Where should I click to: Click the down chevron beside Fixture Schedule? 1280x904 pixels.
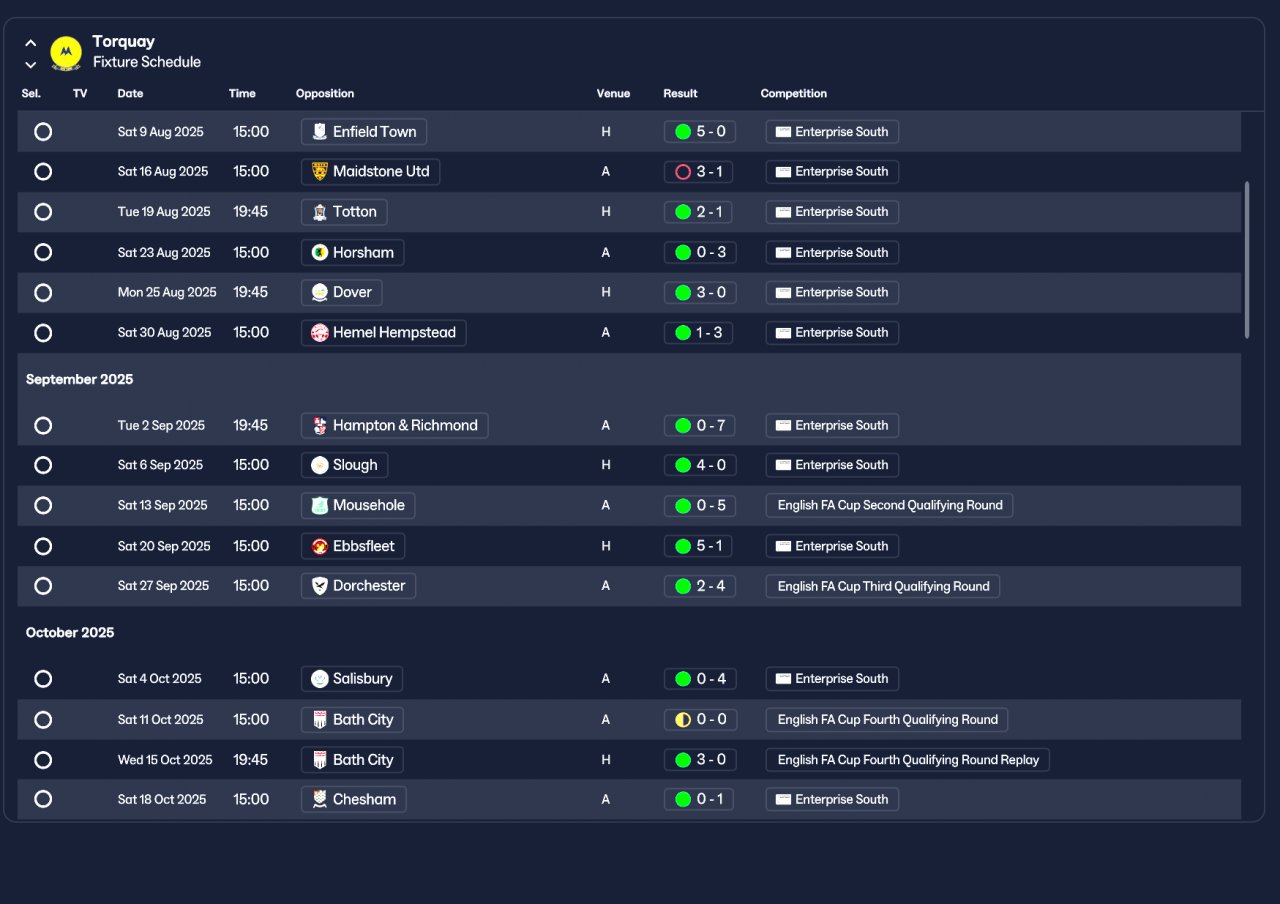[31, 64]
